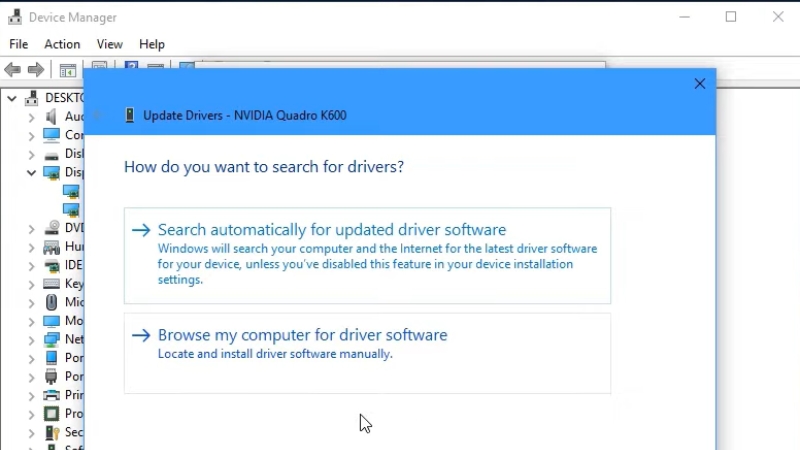Click the device icon in Update Drivers title
Image resolution: width=800 pixels, height=450 pixels.
pyautogui.click(x=130, y=115)
